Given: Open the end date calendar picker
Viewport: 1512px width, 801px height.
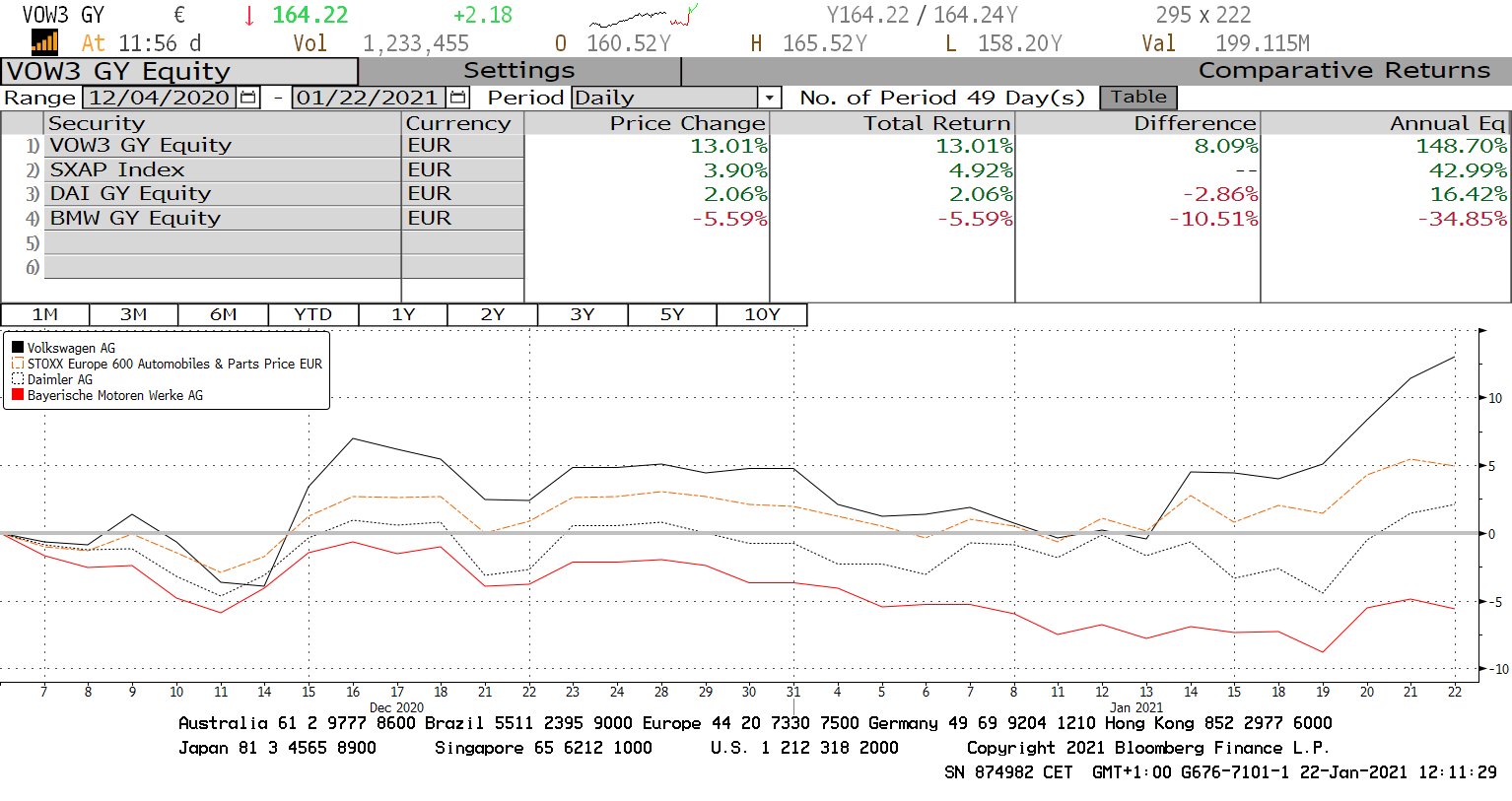Looking at the screenshot, I should click(458, 98).
